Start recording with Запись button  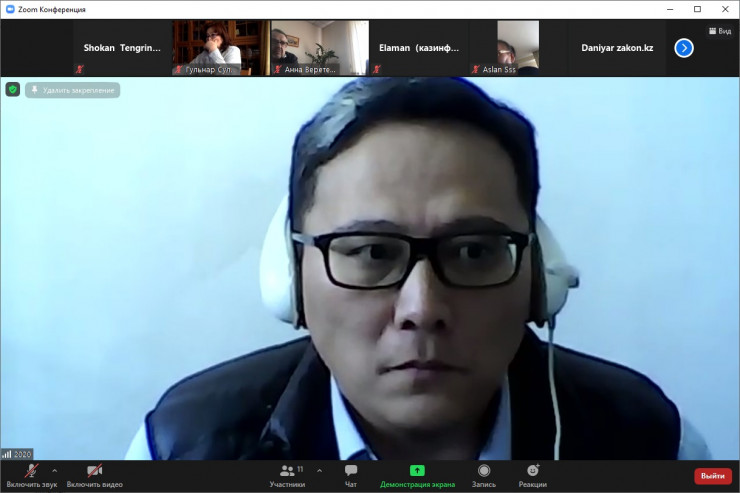484,471
